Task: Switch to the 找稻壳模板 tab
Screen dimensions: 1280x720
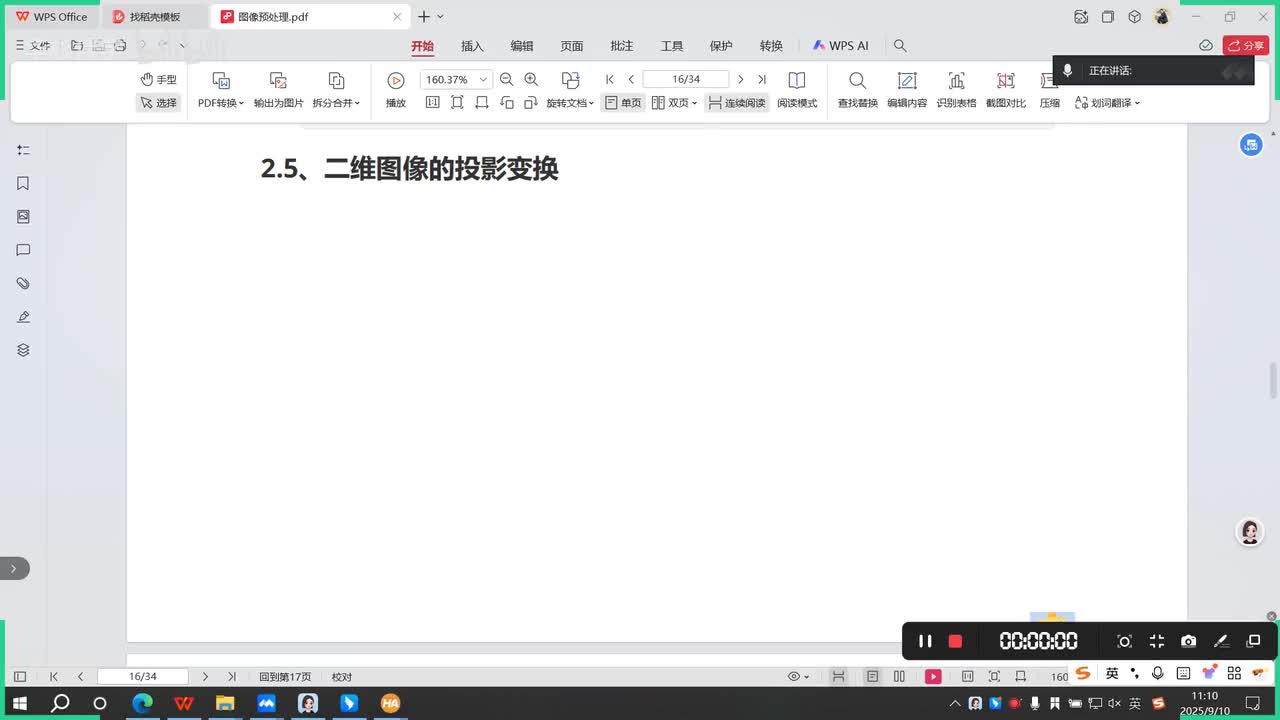Action: (156, 17)
